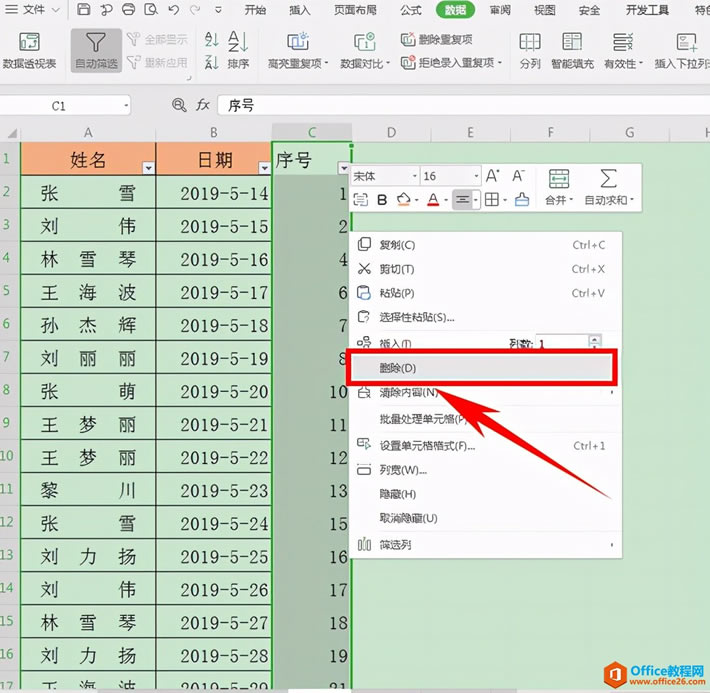Click the 列数 spinner arrows
Screen dimensions: 710x693
(x=595, y=342)
